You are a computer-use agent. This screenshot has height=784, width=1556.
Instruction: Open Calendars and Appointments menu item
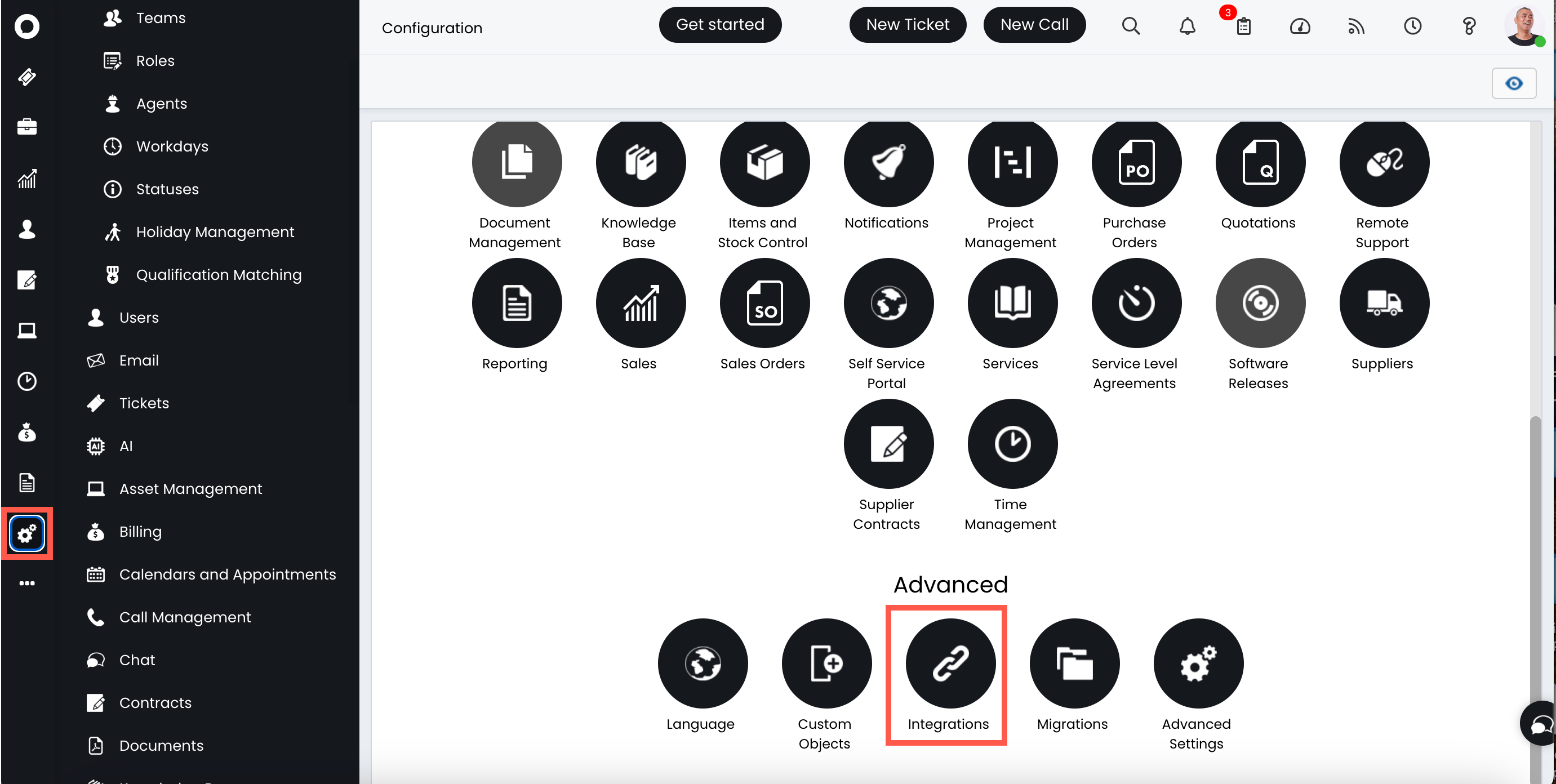tap(227, 574)
